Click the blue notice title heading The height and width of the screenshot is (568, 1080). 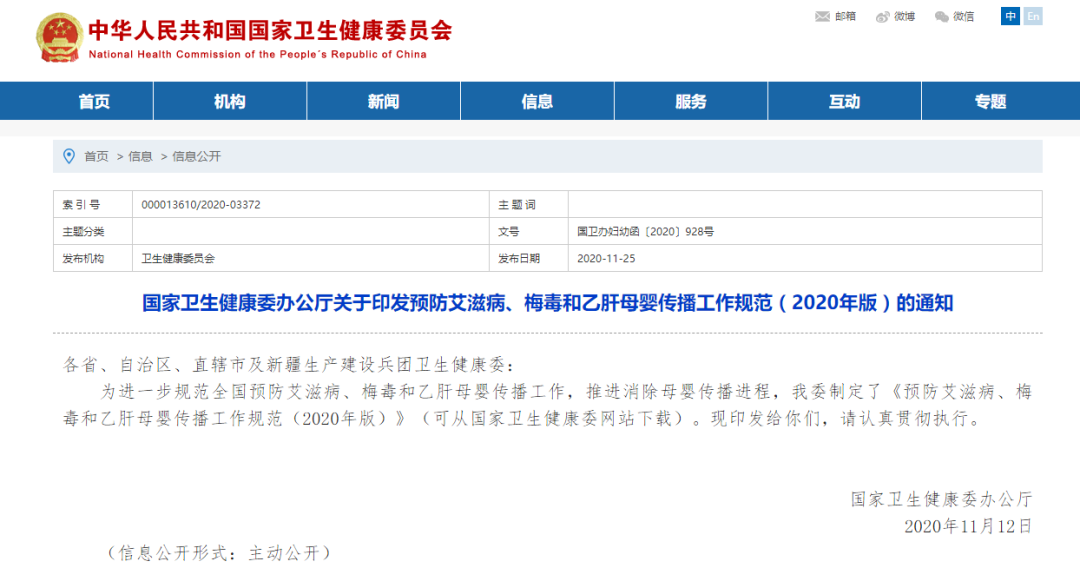tap(547, 302)
